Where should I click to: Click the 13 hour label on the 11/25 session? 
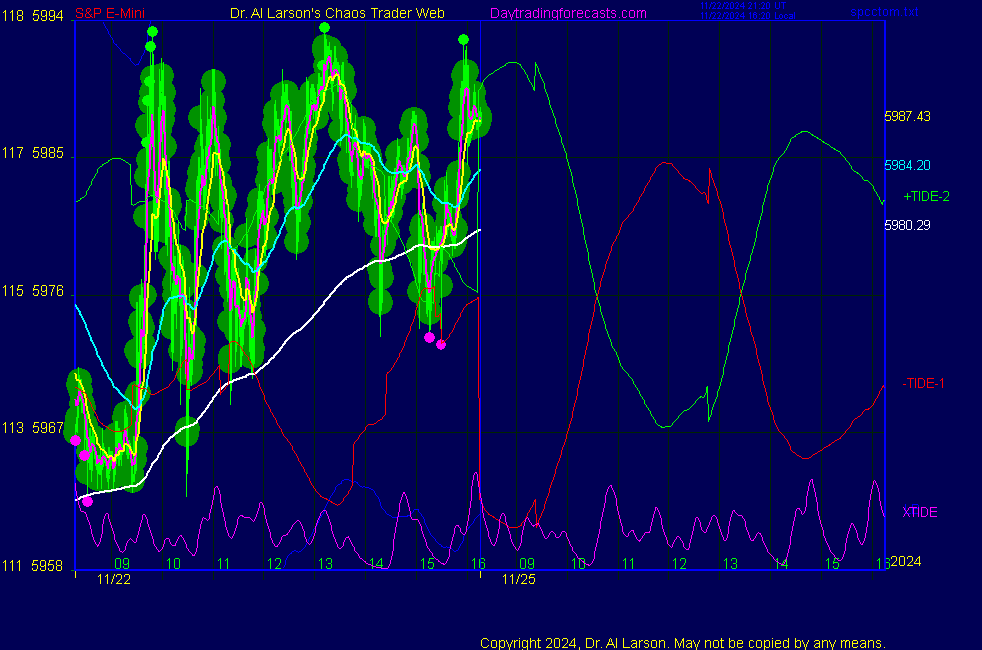click(x=730, y=564)
